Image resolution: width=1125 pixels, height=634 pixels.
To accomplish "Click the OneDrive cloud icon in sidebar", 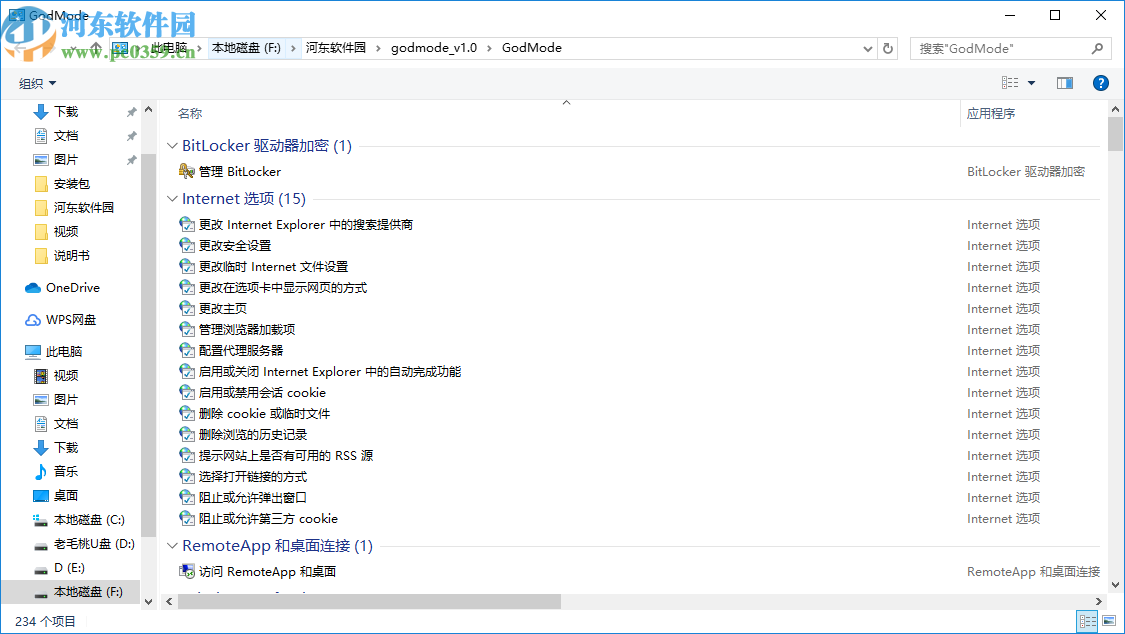I will tap(31, 287).
